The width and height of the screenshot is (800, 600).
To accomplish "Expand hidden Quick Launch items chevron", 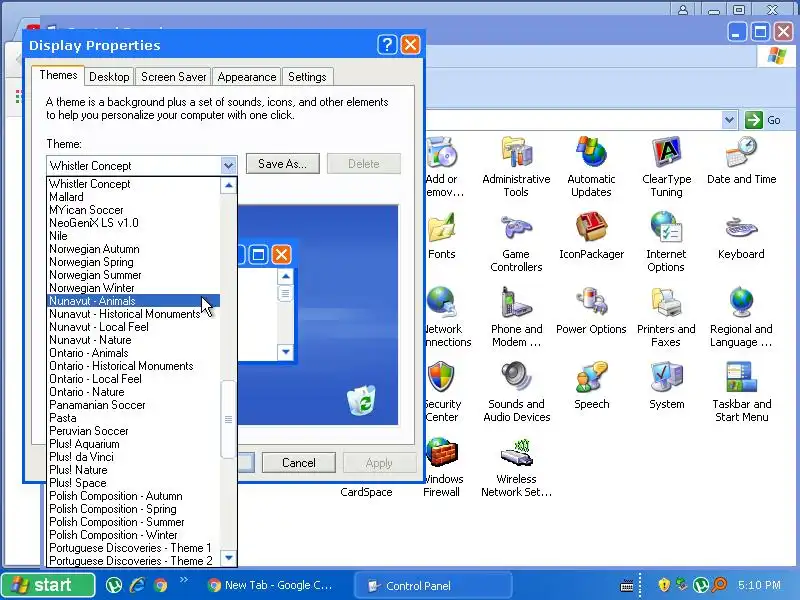I will click(184, 580).
